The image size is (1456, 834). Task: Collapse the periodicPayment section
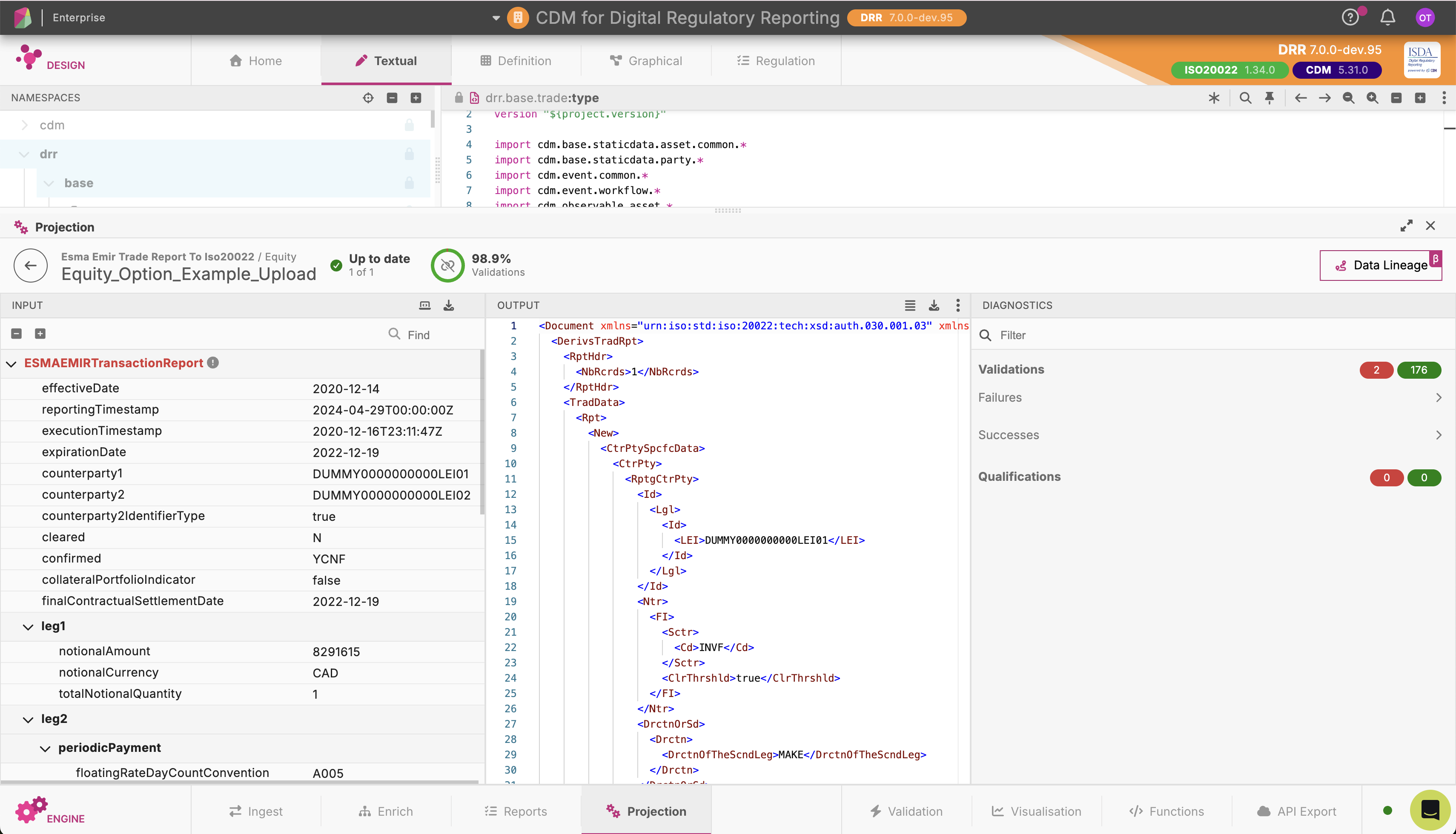tap(45, 748)
